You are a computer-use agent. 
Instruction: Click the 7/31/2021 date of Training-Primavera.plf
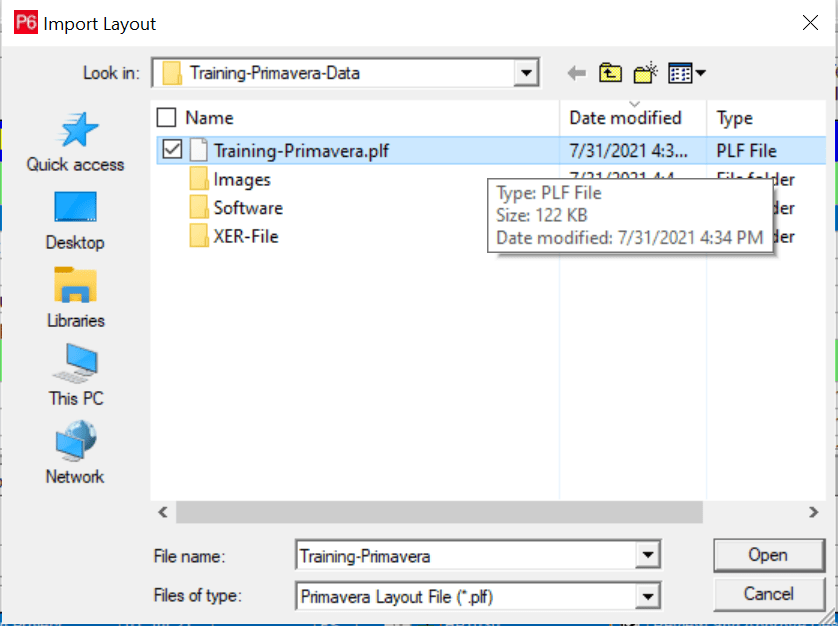pos(628,151)
